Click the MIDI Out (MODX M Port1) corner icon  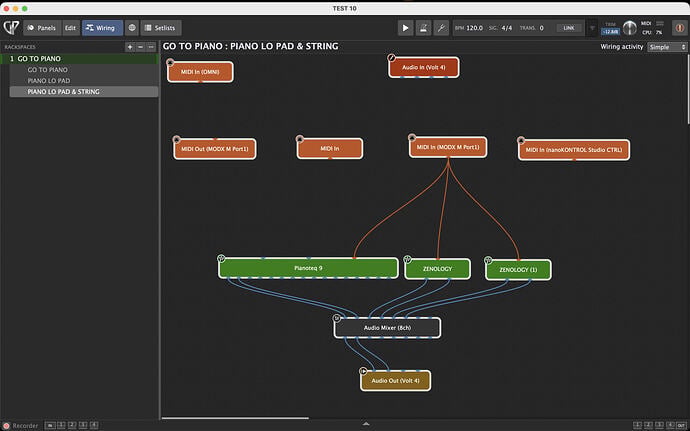click(x=176, y=140)
